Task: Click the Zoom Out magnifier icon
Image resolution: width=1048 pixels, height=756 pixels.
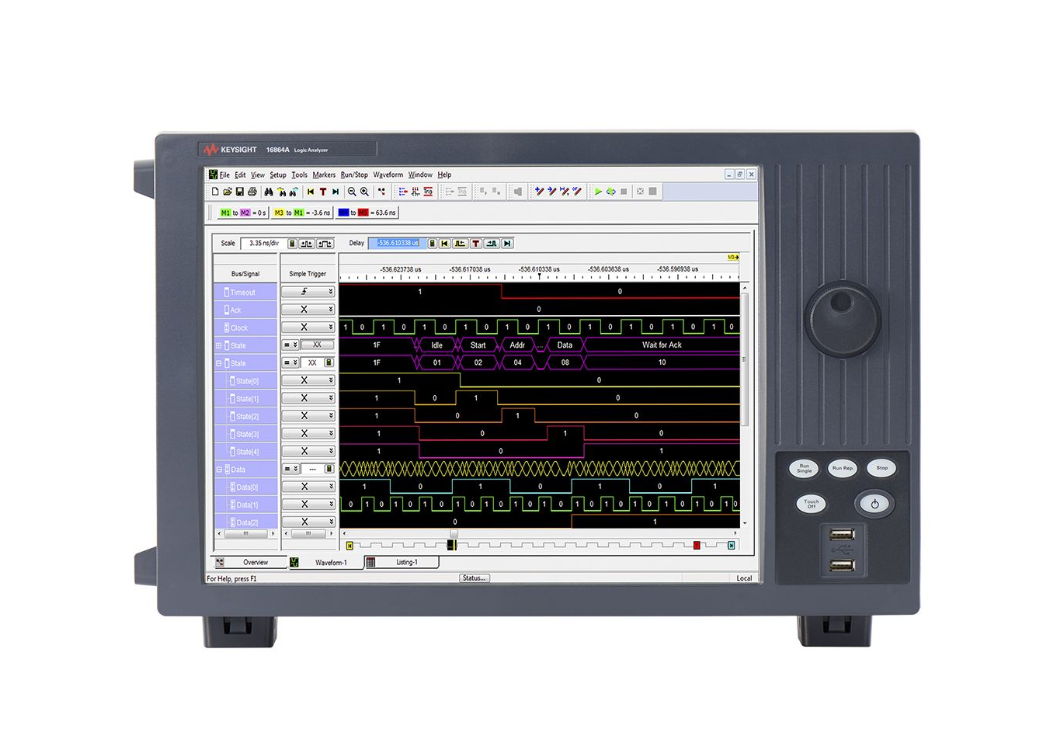Action: click(x=352, y=192)
